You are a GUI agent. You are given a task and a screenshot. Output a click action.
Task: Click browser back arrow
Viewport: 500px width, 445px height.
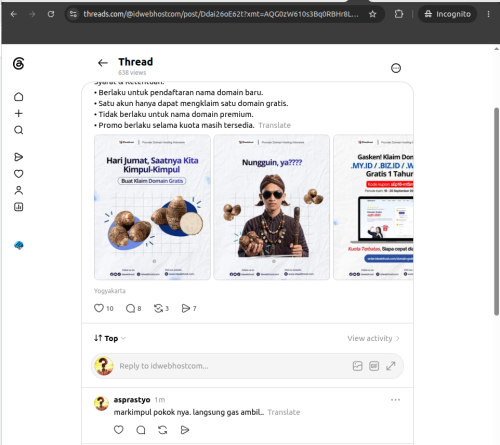pyautogui.click(x=14, y=14)
